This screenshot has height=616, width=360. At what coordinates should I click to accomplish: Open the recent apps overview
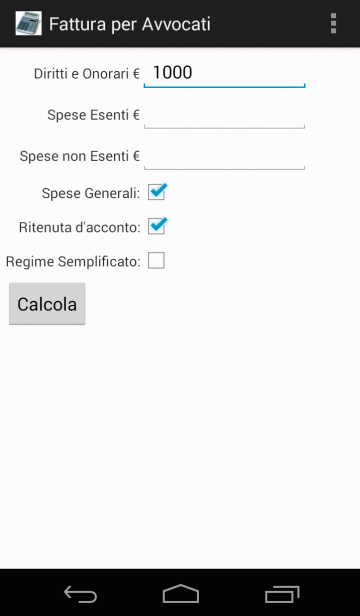click(x=282, y=594)
